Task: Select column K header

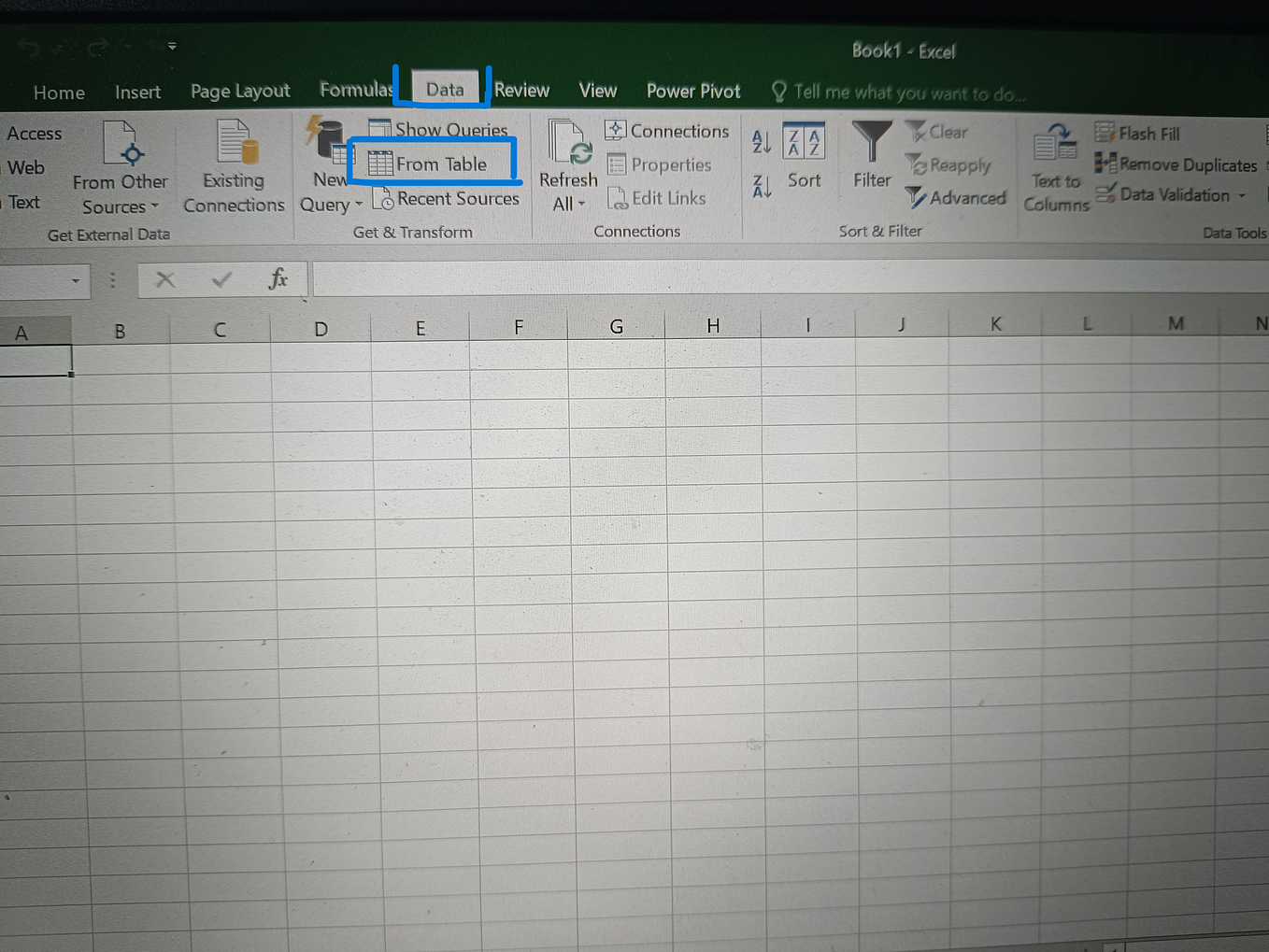Action: click(x=995, y=324)
